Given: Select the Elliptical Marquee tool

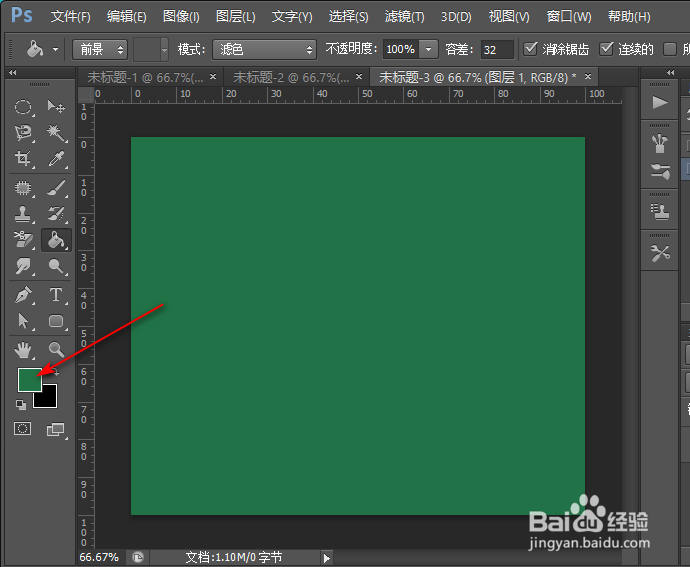Looking at the screenshot, I should click(23, 107).
